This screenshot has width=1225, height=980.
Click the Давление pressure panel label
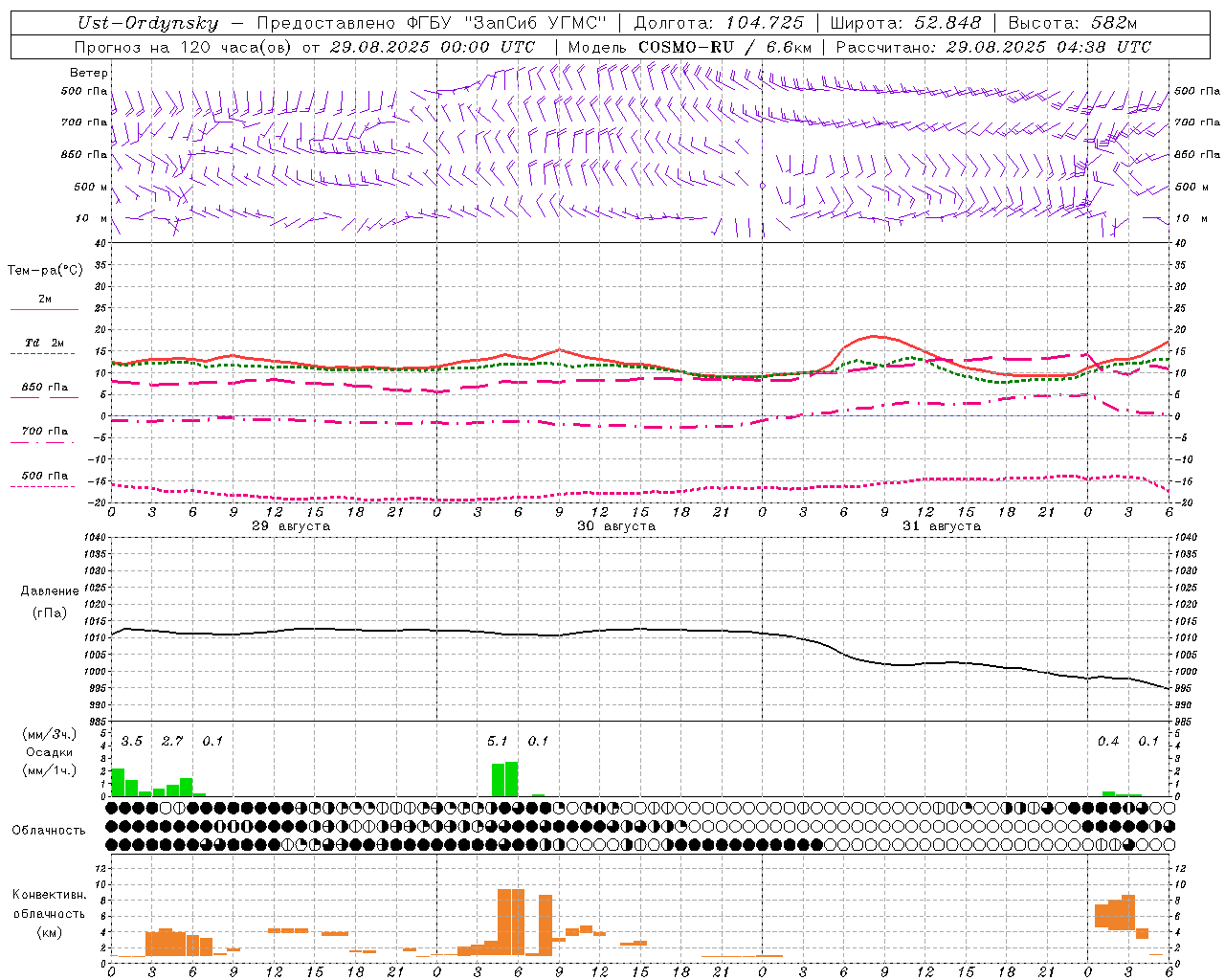[50, 591]
